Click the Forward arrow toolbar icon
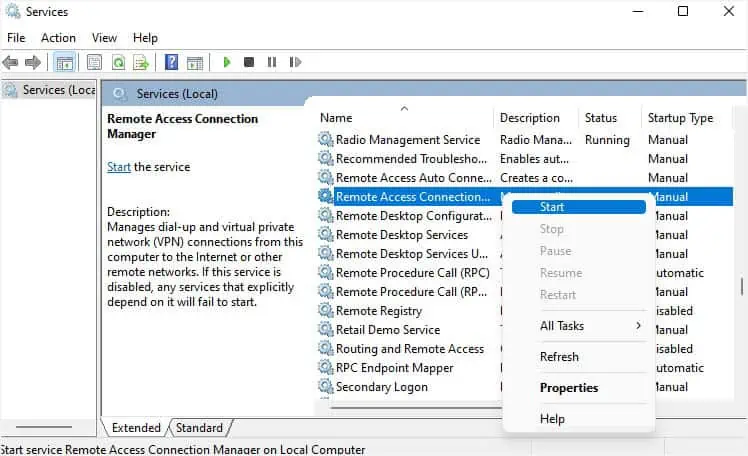 [33, 62]
